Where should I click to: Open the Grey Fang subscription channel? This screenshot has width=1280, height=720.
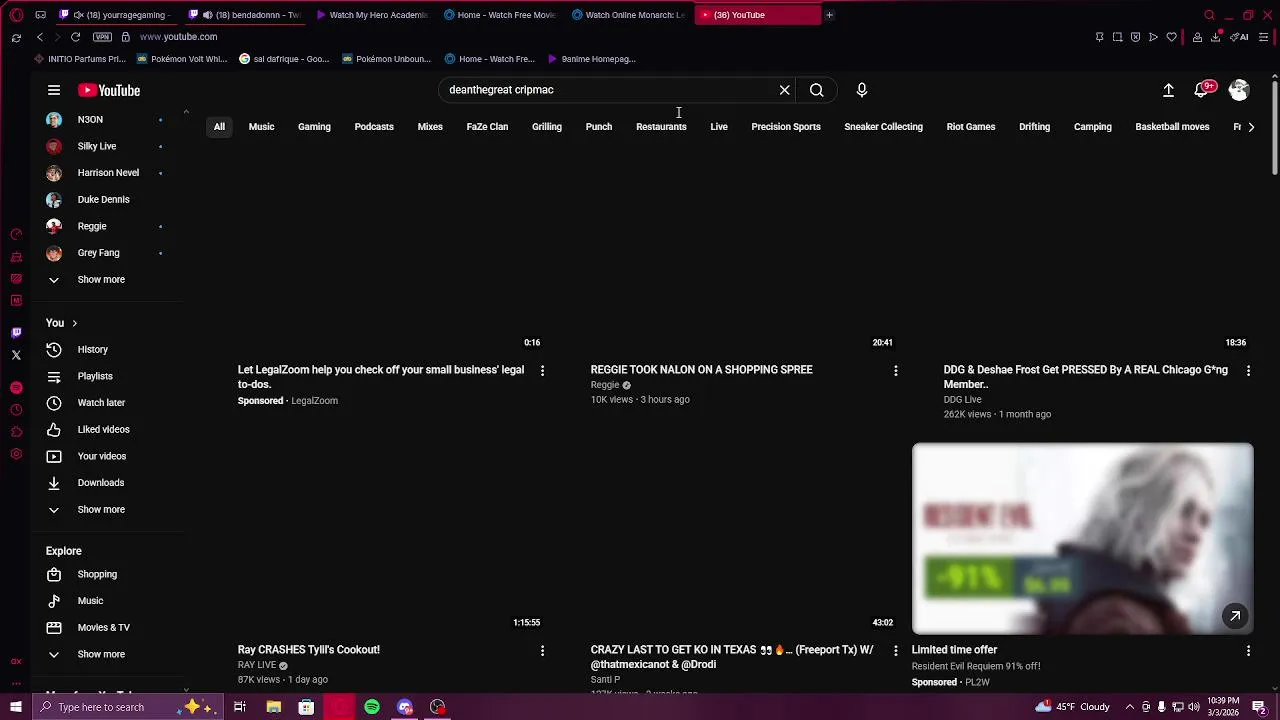point(104,253)
